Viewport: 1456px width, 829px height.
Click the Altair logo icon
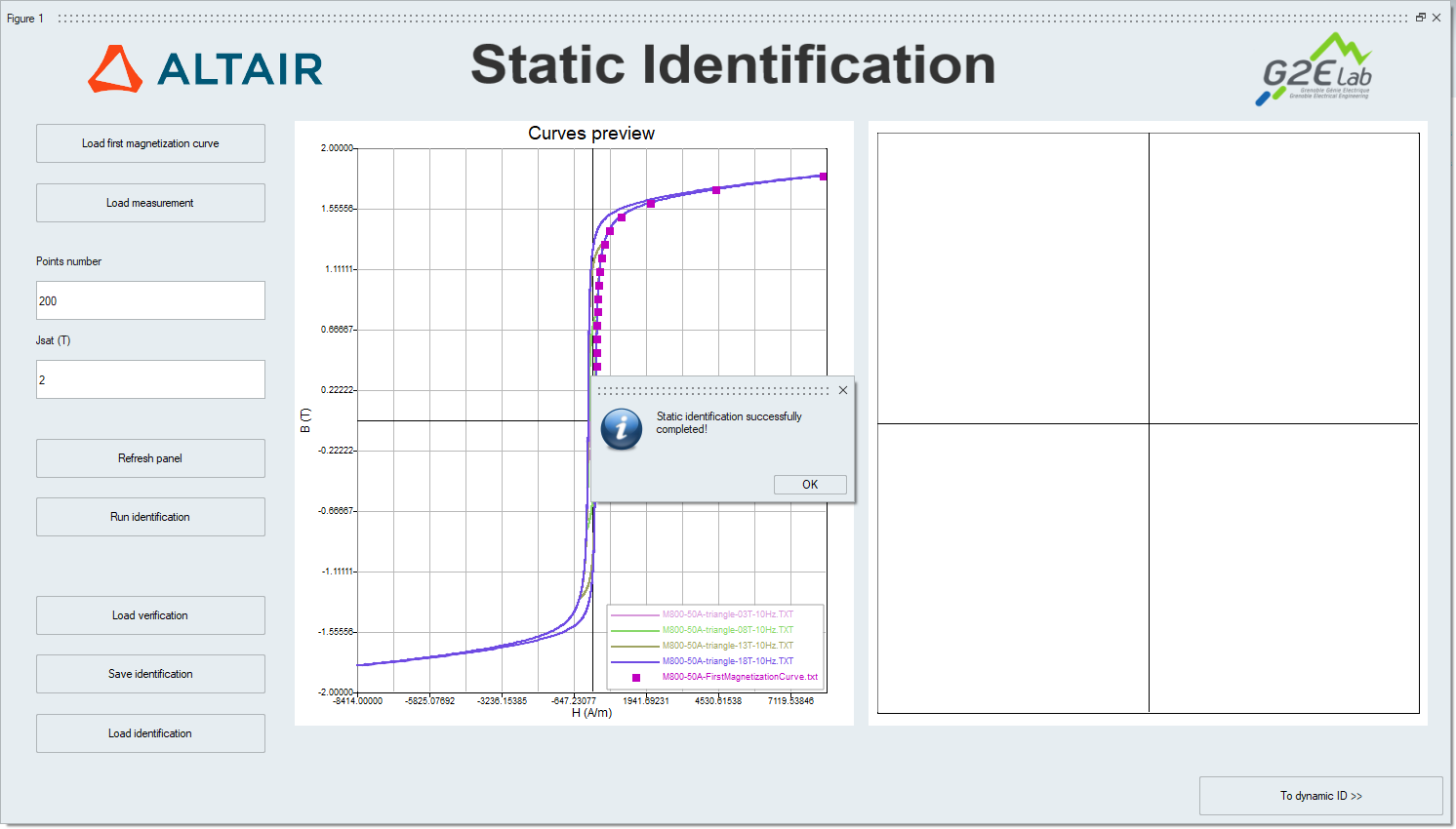coord(115,69)
